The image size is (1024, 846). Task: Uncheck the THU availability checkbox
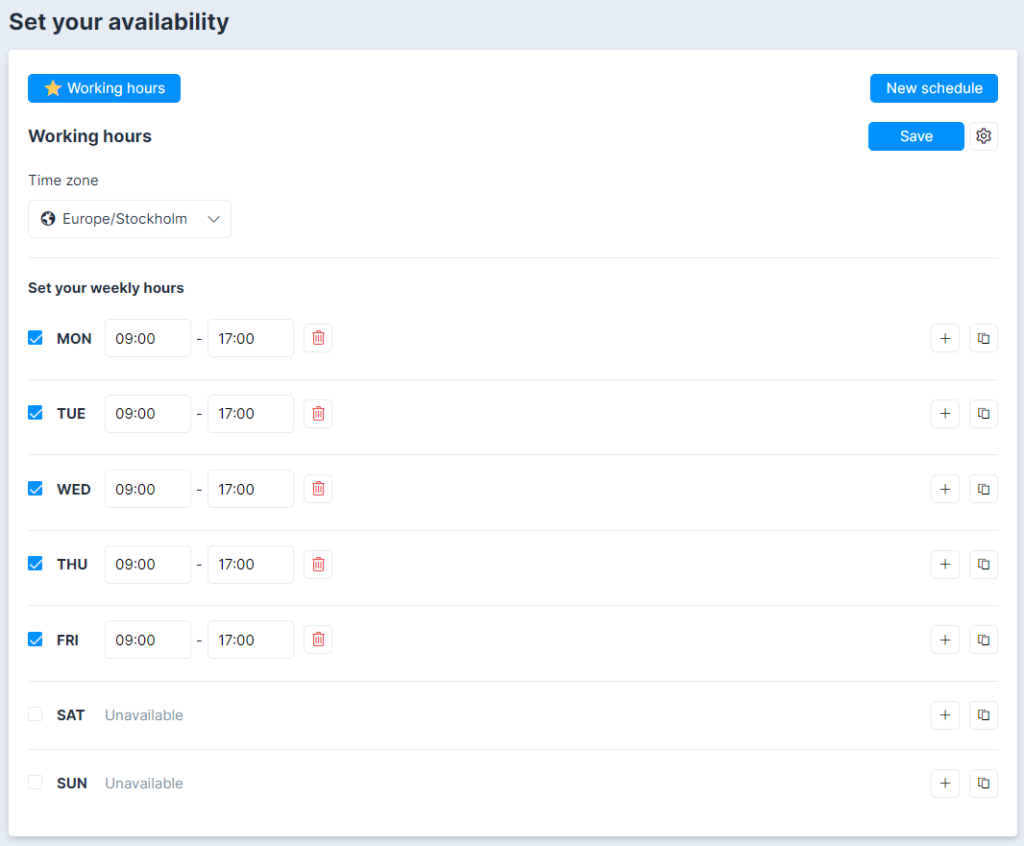35,564
